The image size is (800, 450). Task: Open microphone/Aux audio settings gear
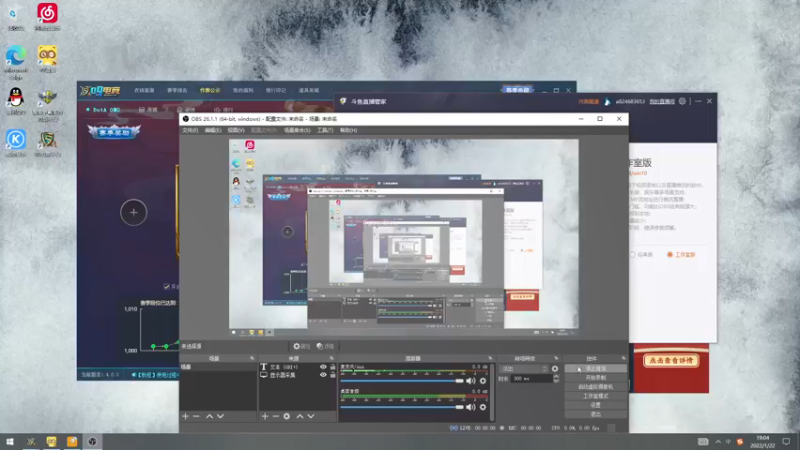point(483,381)
